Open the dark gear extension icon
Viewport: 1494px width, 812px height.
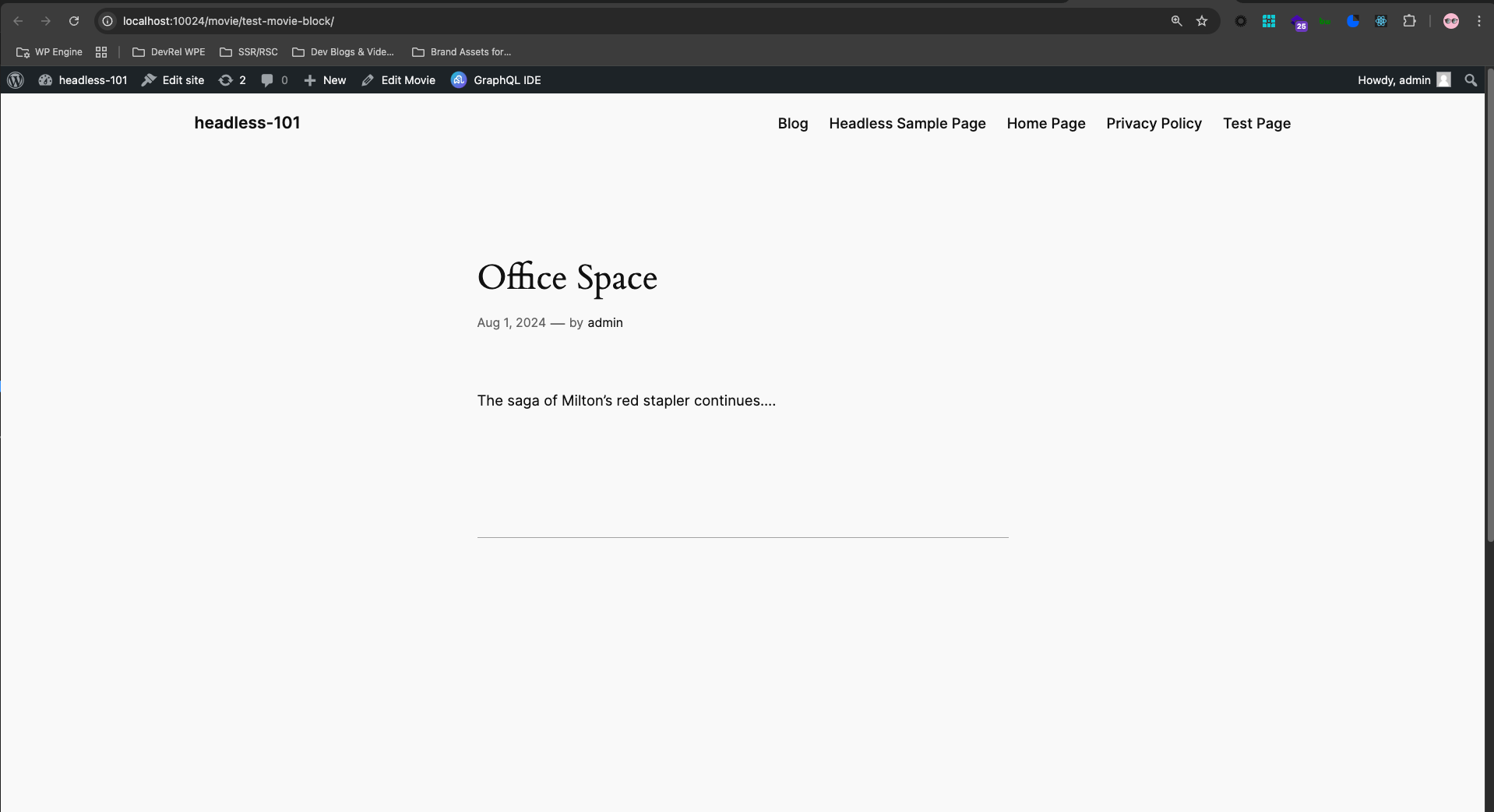pyautogui.click(x=1241, y=21)
